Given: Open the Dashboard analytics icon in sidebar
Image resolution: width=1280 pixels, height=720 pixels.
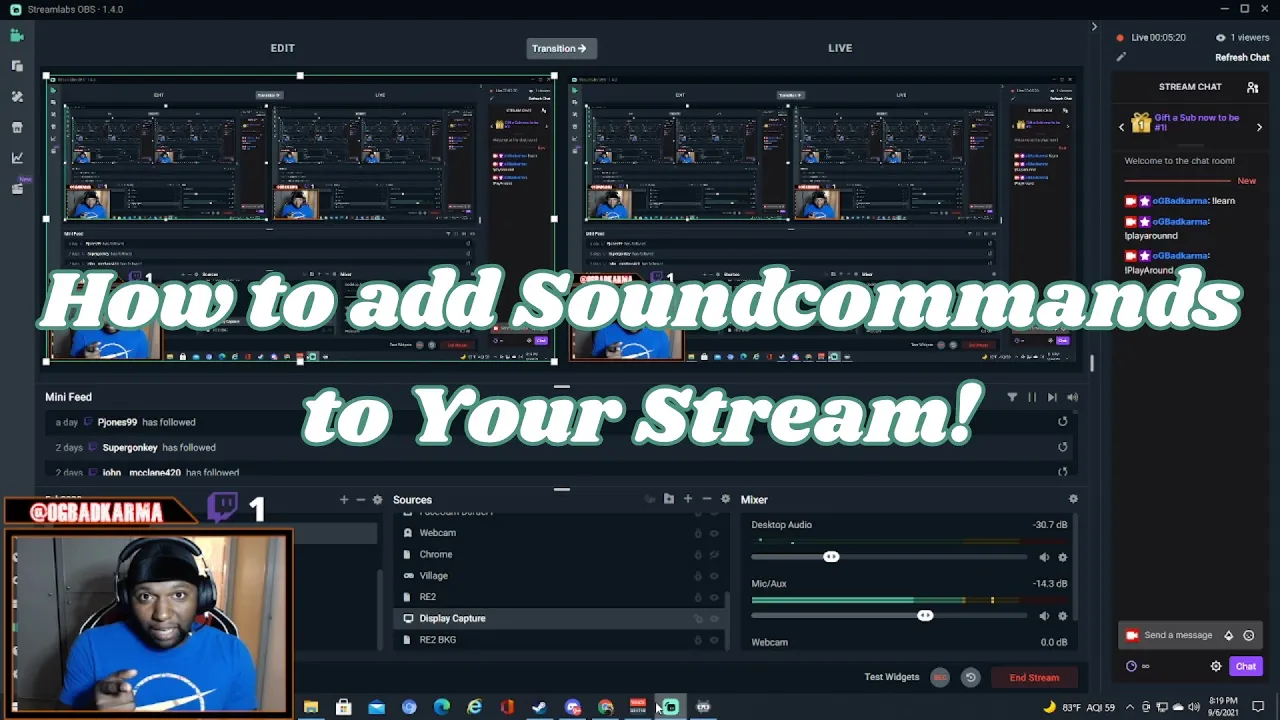Looking at the screenshot, I should [17, 157].
